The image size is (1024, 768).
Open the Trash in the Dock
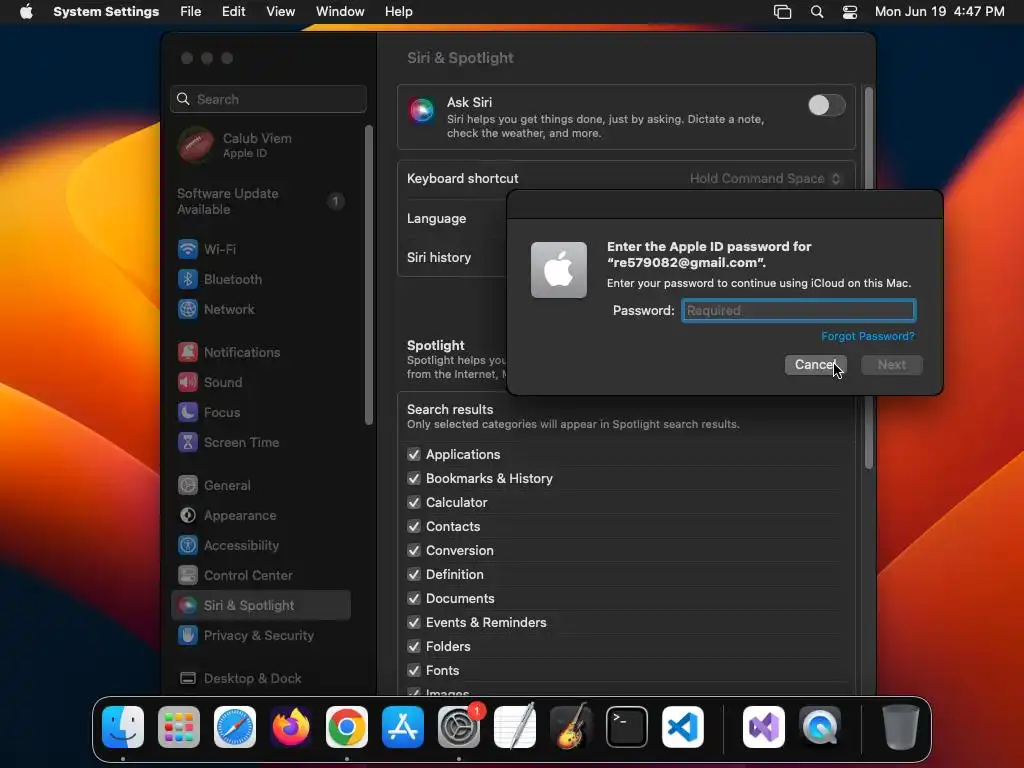click(x=901, y=727)
